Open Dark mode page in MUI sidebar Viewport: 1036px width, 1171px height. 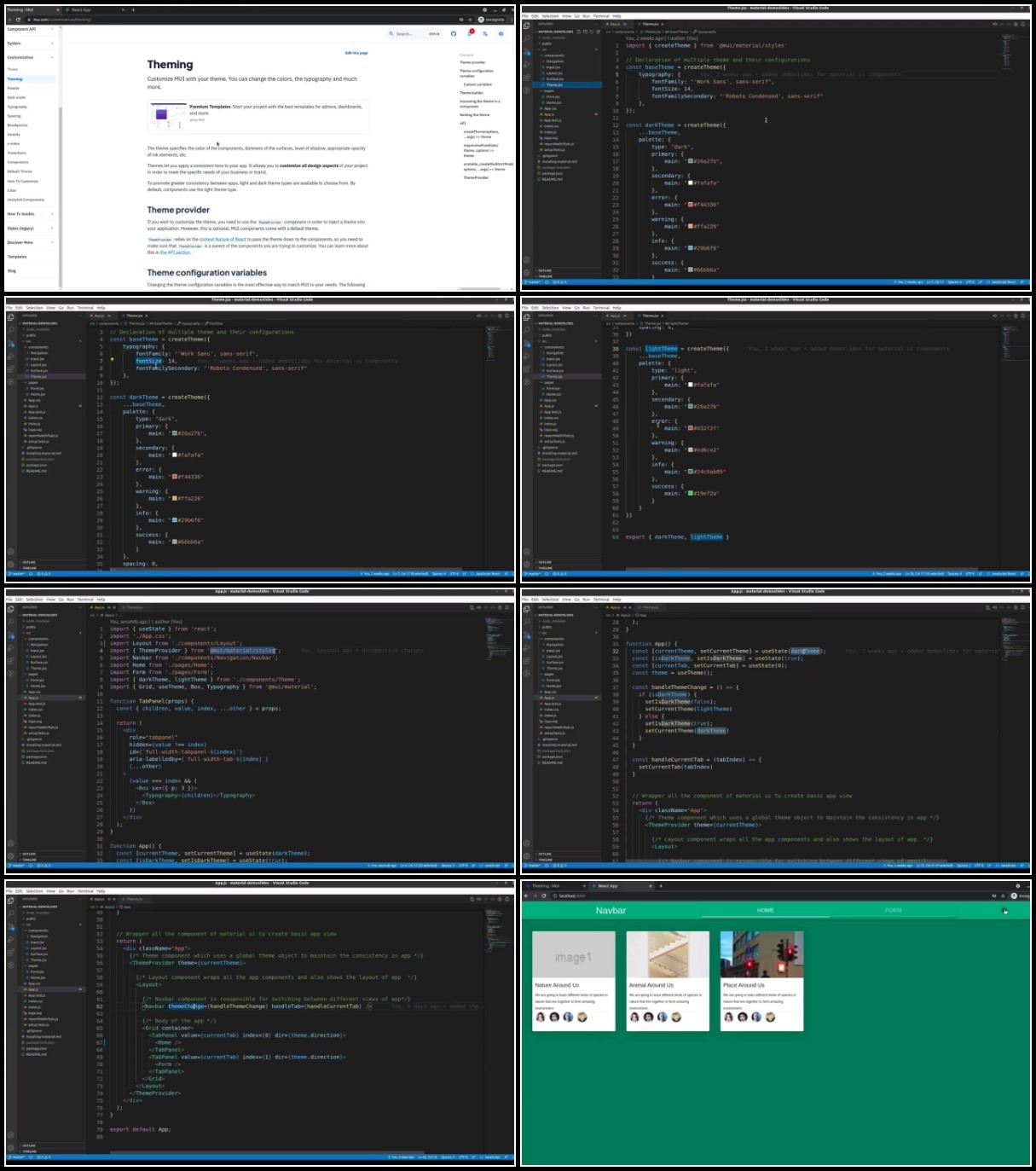click(x=16, y=97)
